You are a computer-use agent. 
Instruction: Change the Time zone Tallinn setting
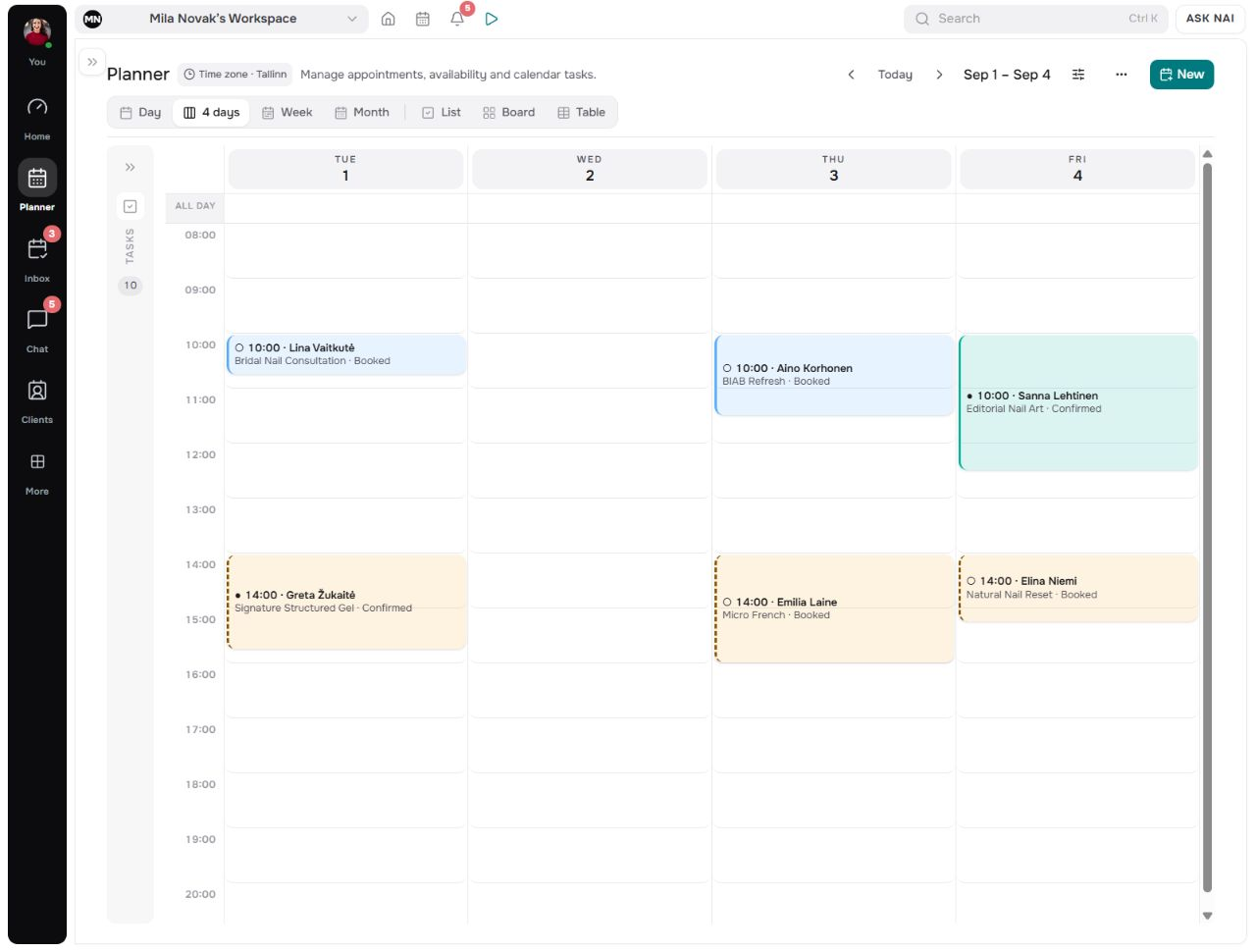coord(235,75)
